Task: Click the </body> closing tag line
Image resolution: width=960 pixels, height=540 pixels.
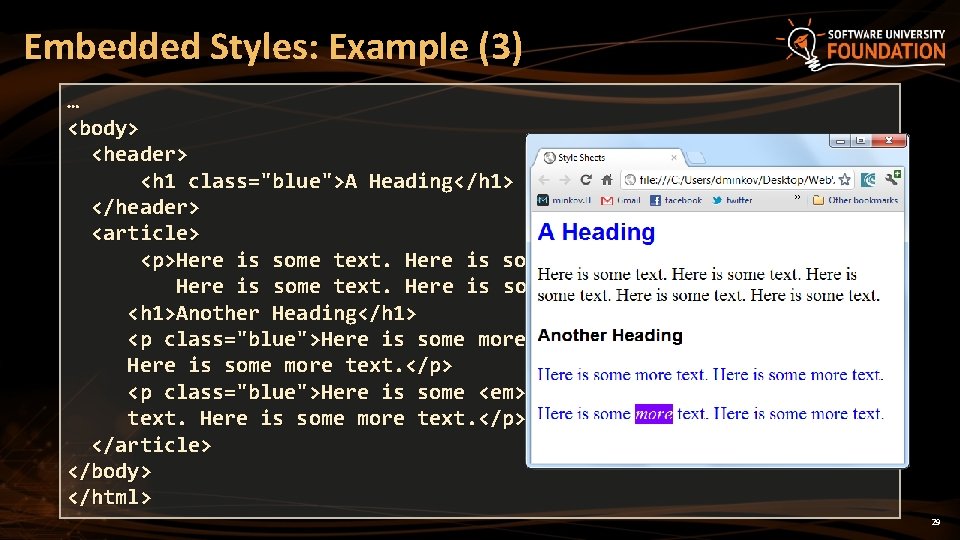Action: [x=109, y=471]
